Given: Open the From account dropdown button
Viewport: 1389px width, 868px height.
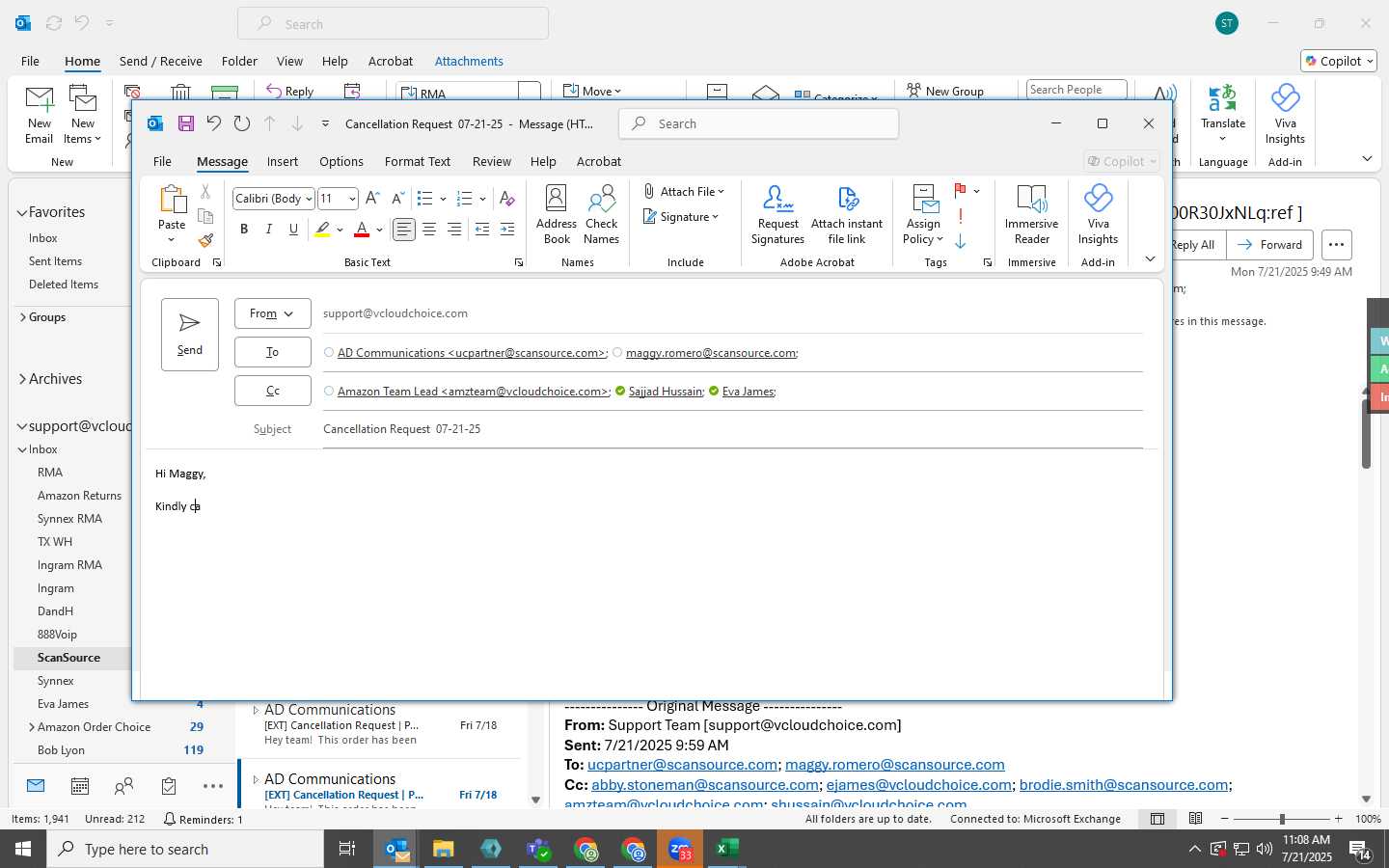Looking at the screenshot, I should (273, 313).
